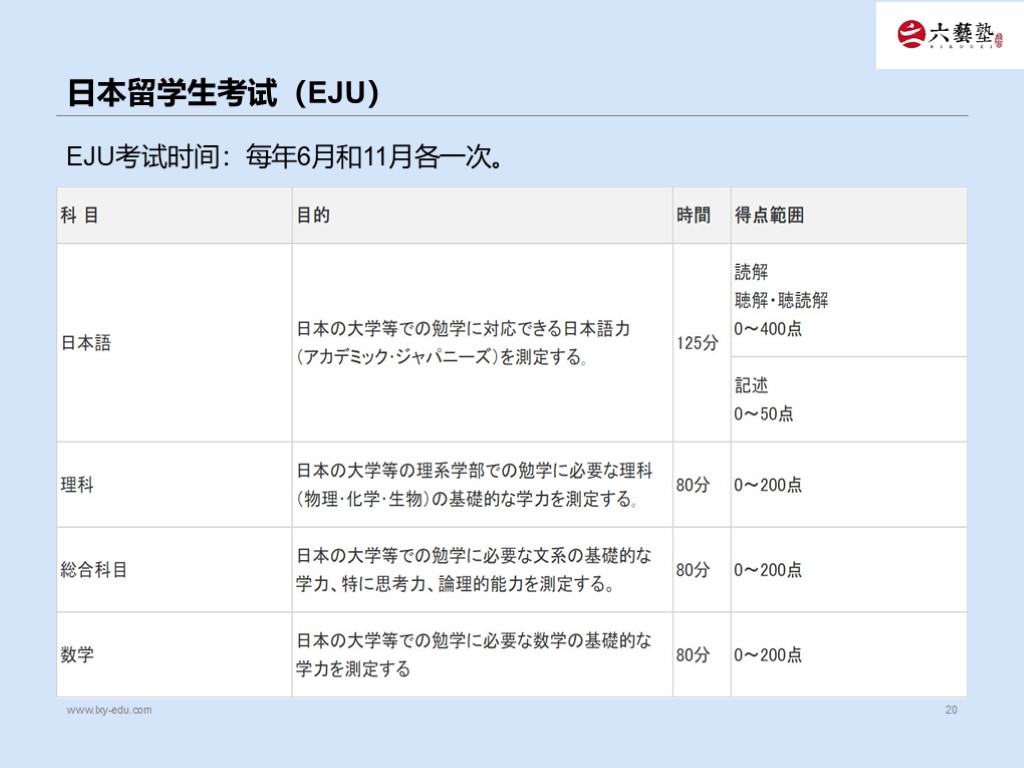Click the アカデミック·ジャパニーズ purpose description

tap(441, 357)
